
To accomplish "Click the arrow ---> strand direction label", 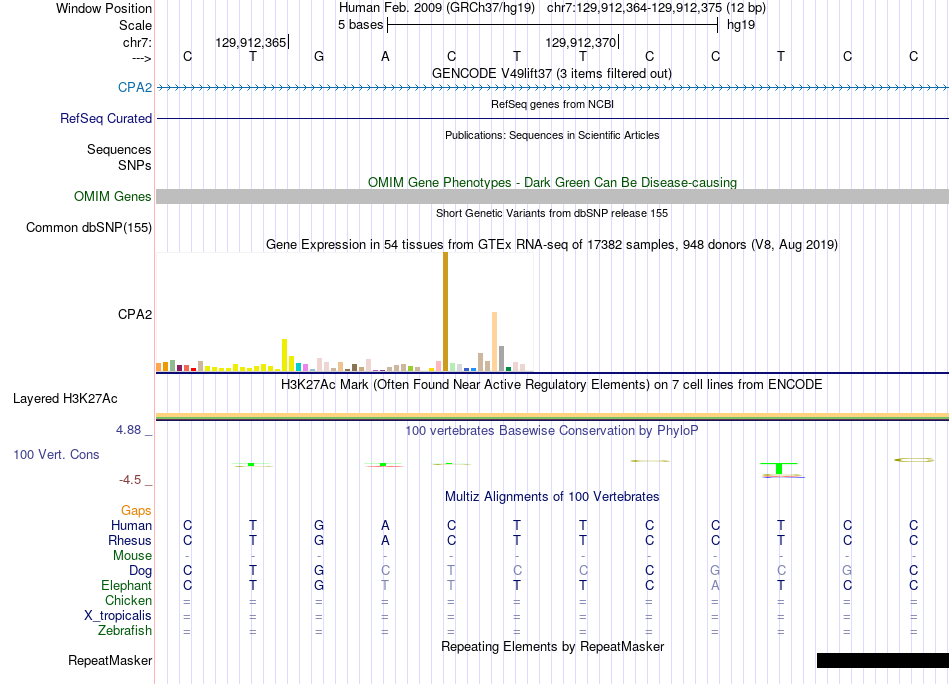I will [x=141, y=58].
